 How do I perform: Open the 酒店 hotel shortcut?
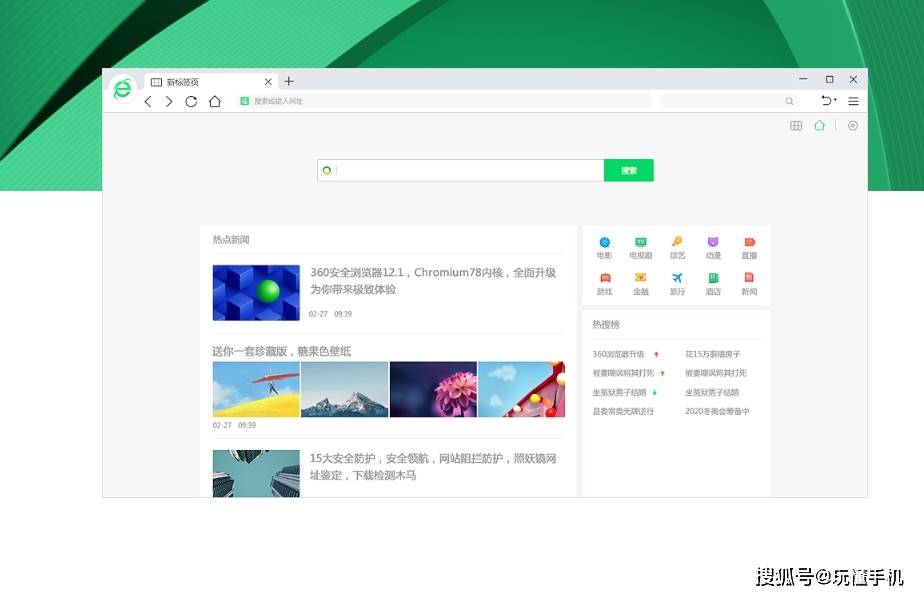pyautogui.click(x=713, y=283)
